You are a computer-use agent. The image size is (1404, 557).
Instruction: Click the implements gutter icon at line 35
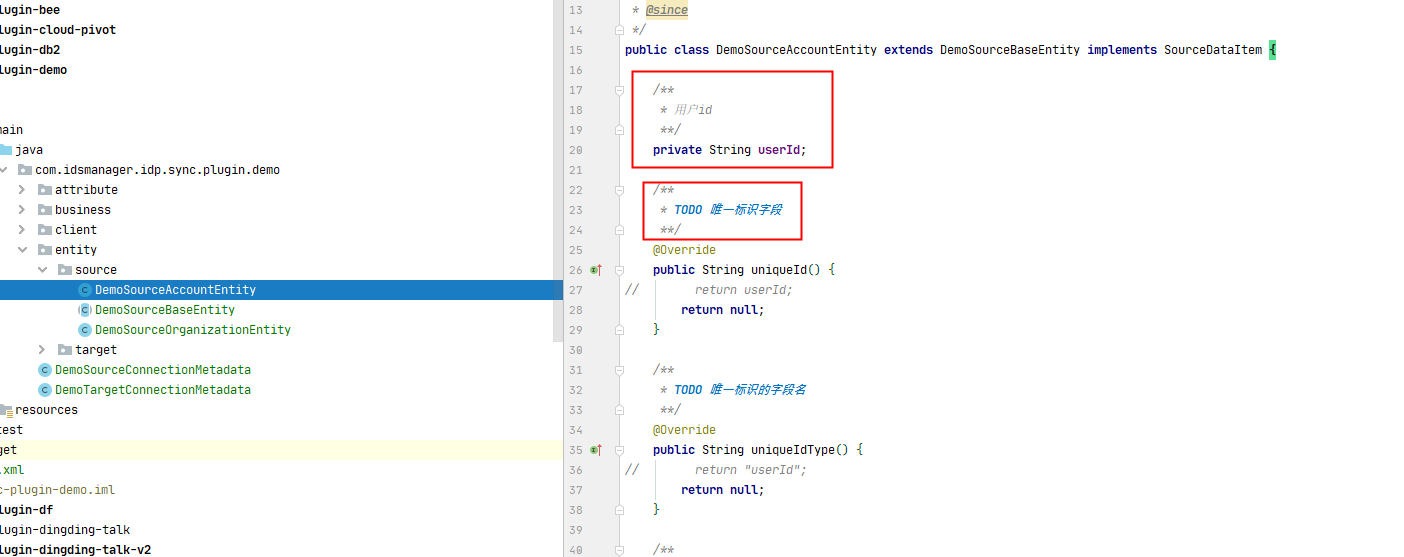[x=595, y=450]
